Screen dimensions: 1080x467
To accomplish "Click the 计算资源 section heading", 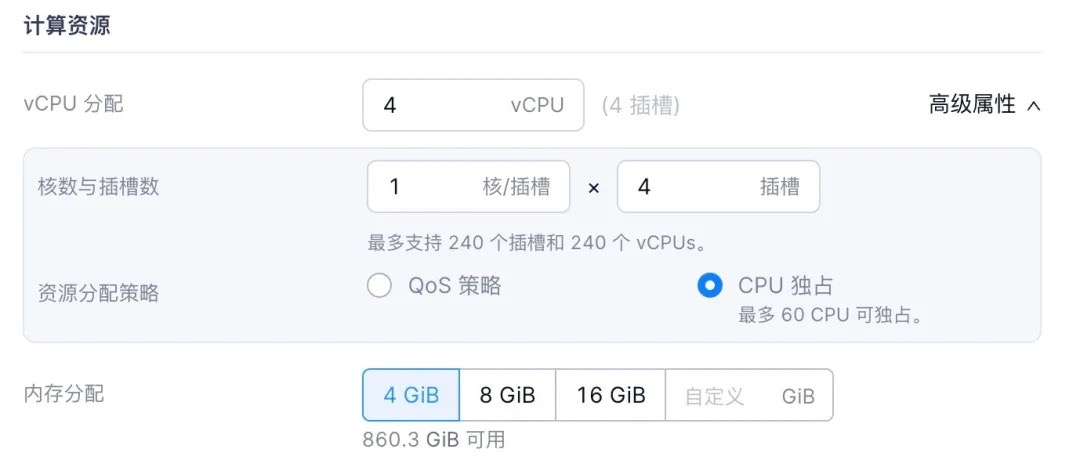I will tap(66, 27).
